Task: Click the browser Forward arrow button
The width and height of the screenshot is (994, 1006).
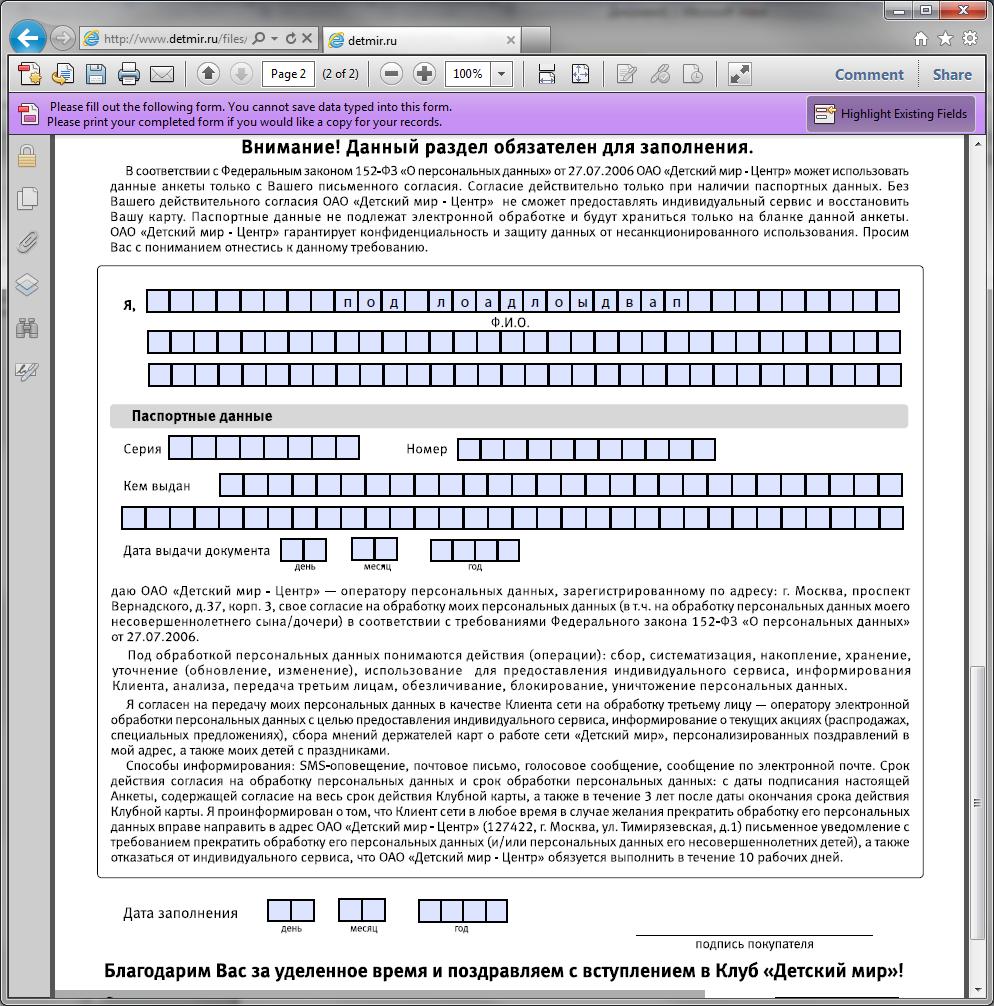Action: click(62, 38)
